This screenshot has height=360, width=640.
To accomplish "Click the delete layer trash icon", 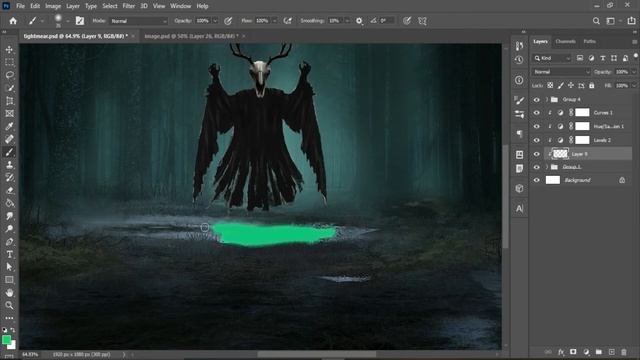I will [x=624, y=352].
